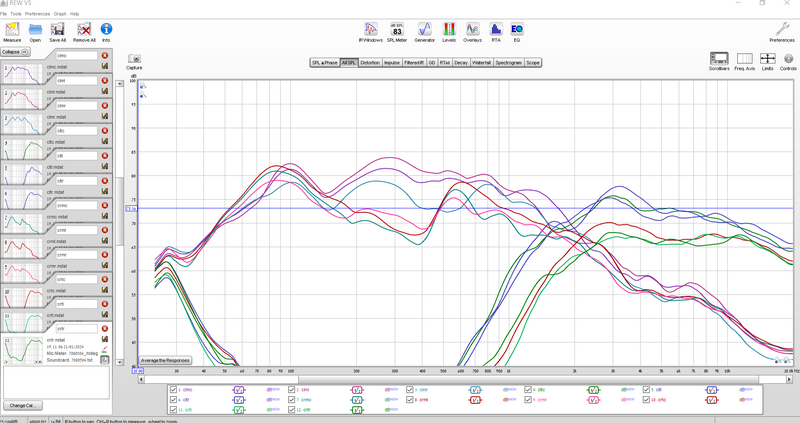Screen dimensions: 800x423
Task: Click the Change Cal button
Action: [x=22, y=406]
